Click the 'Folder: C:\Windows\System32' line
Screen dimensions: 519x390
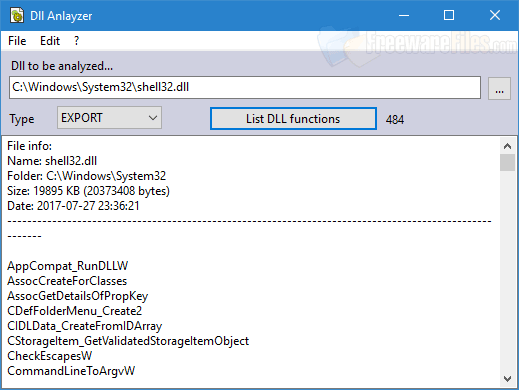[x=87, y=176]
